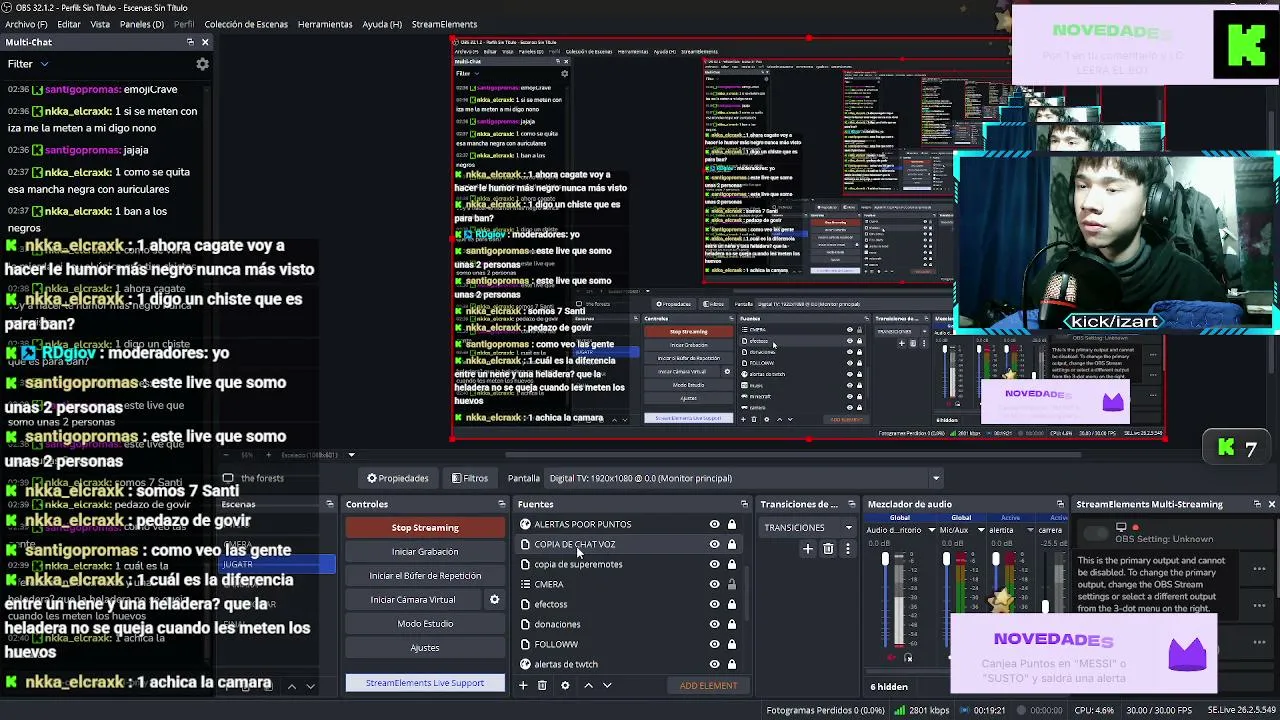Viewport: 1280px width, 720px height.
Task: Lock toggle for COPIA DE CHAT VOZ source
Action: point(732,544)
